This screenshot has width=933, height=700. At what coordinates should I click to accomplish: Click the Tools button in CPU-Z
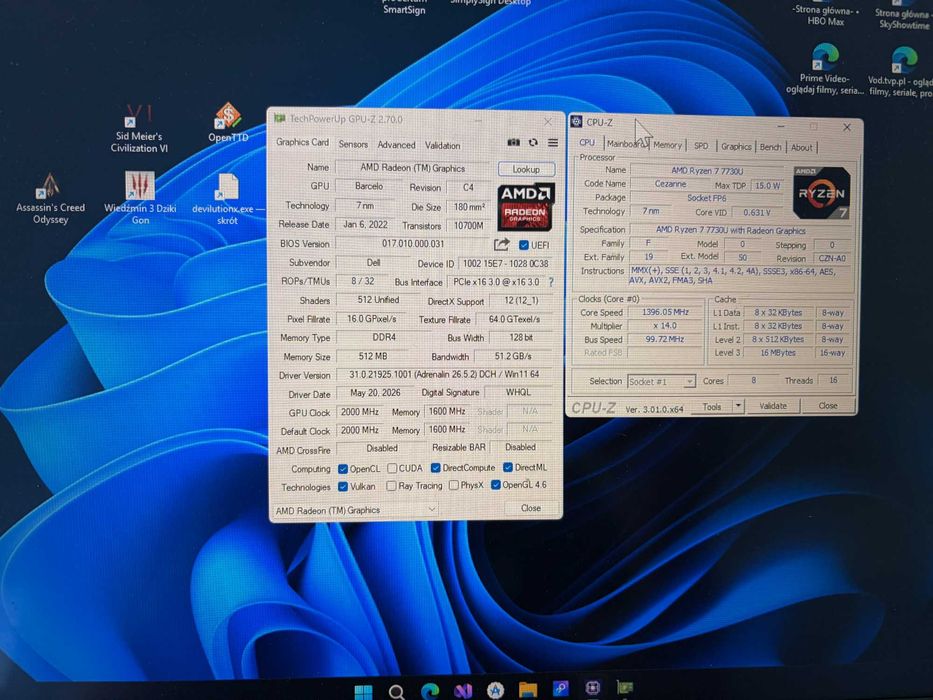click(x=712, y=407)
